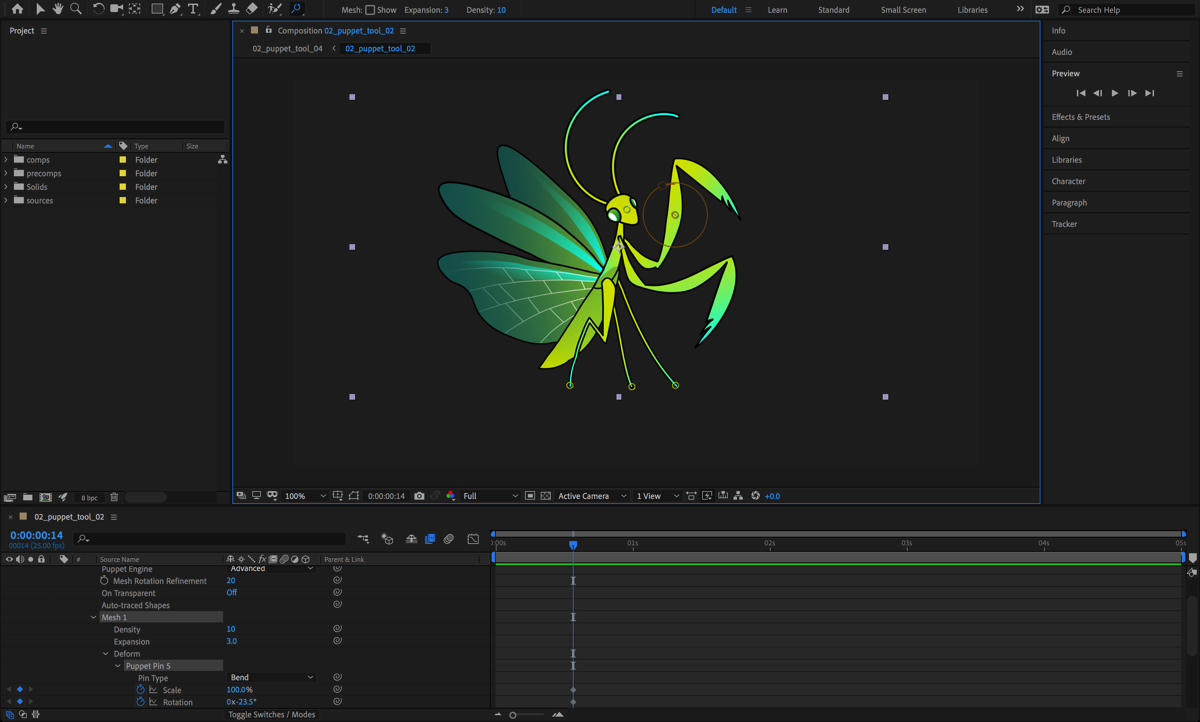Screen dimensions: 1200x722
Task: Select the Type tool in toolbar
Action: click(193, 9)
